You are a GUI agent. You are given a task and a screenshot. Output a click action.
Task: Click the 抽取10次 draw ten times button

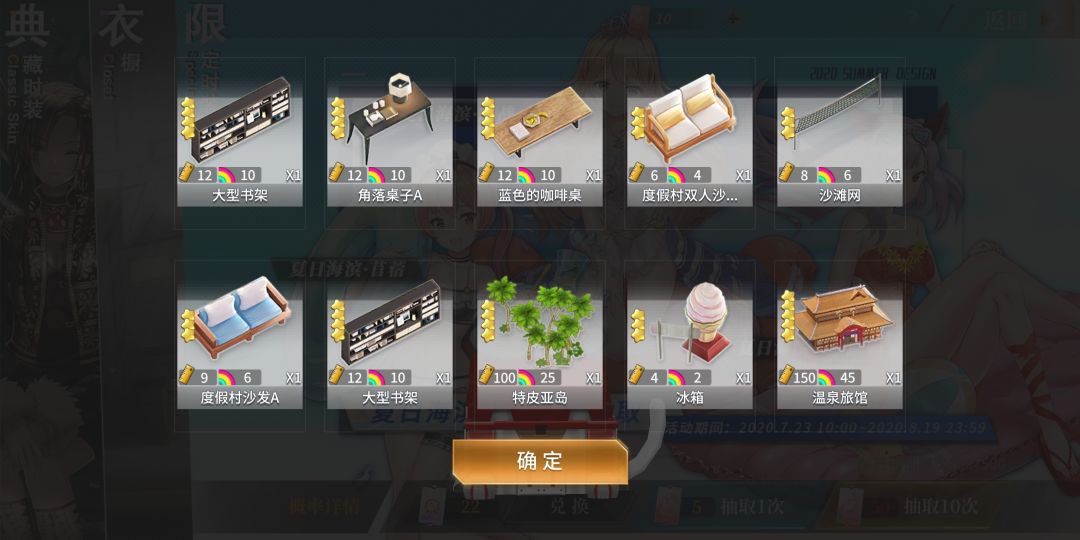pyautogui.click(x=941, y=507)
